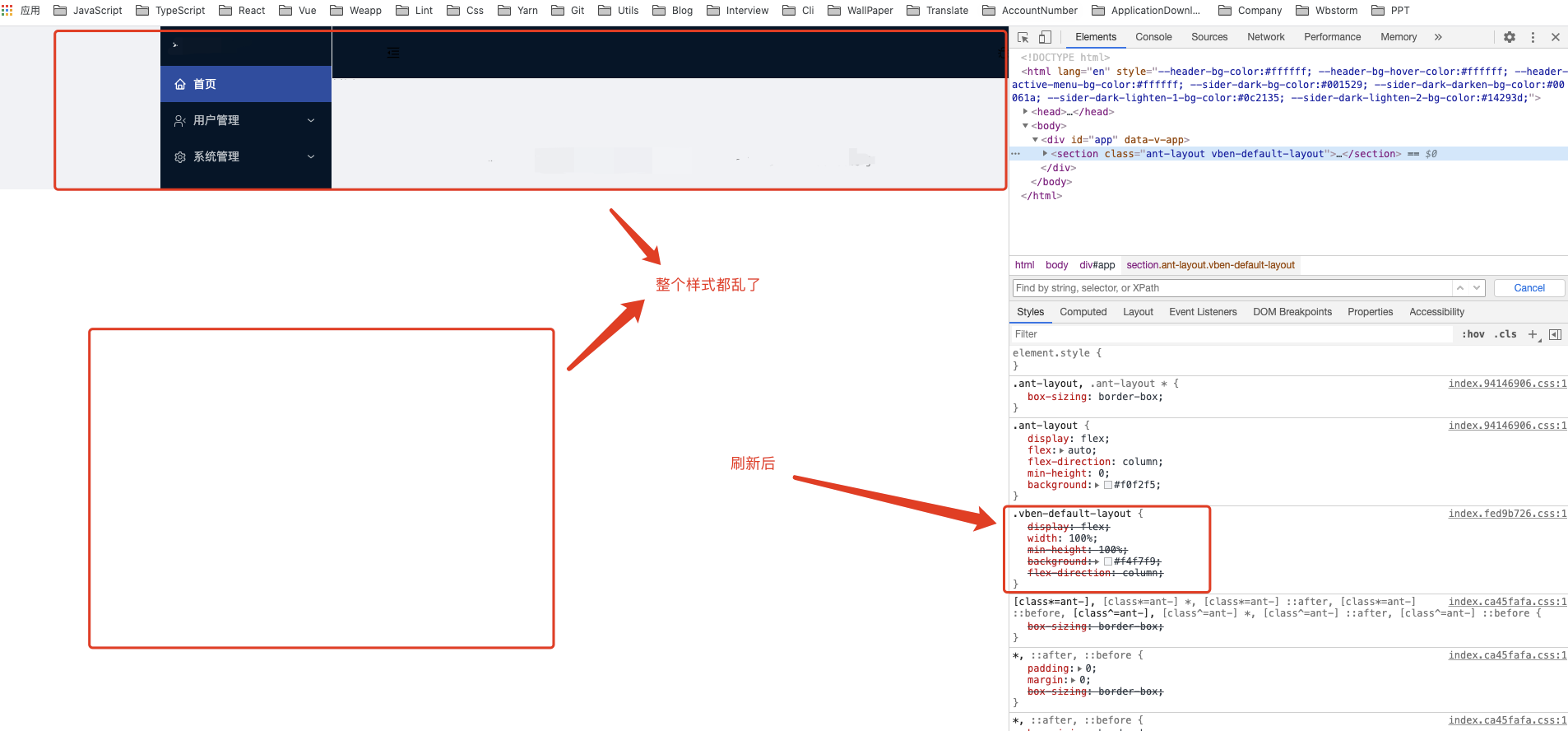1568x731 pixels.
Task: Toggle the device toolbar icon
Action: point(1045,37)
